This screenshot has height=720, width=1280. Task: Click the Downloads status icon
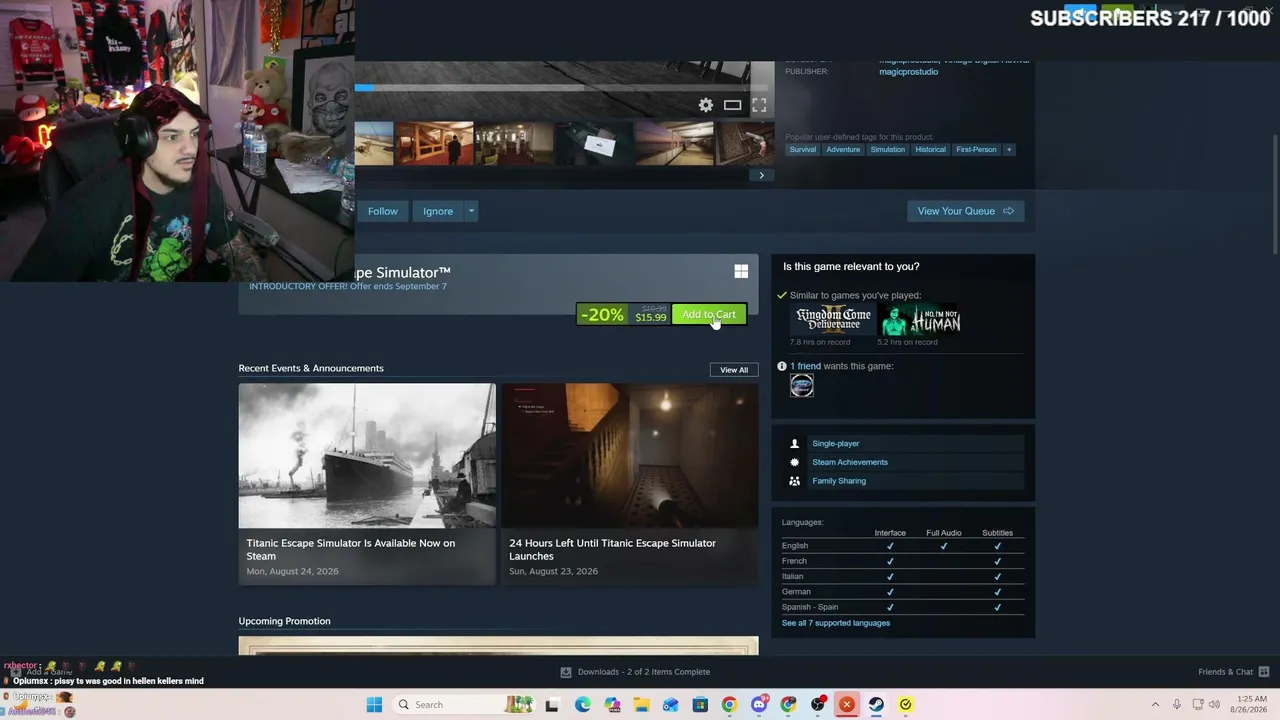566,672
